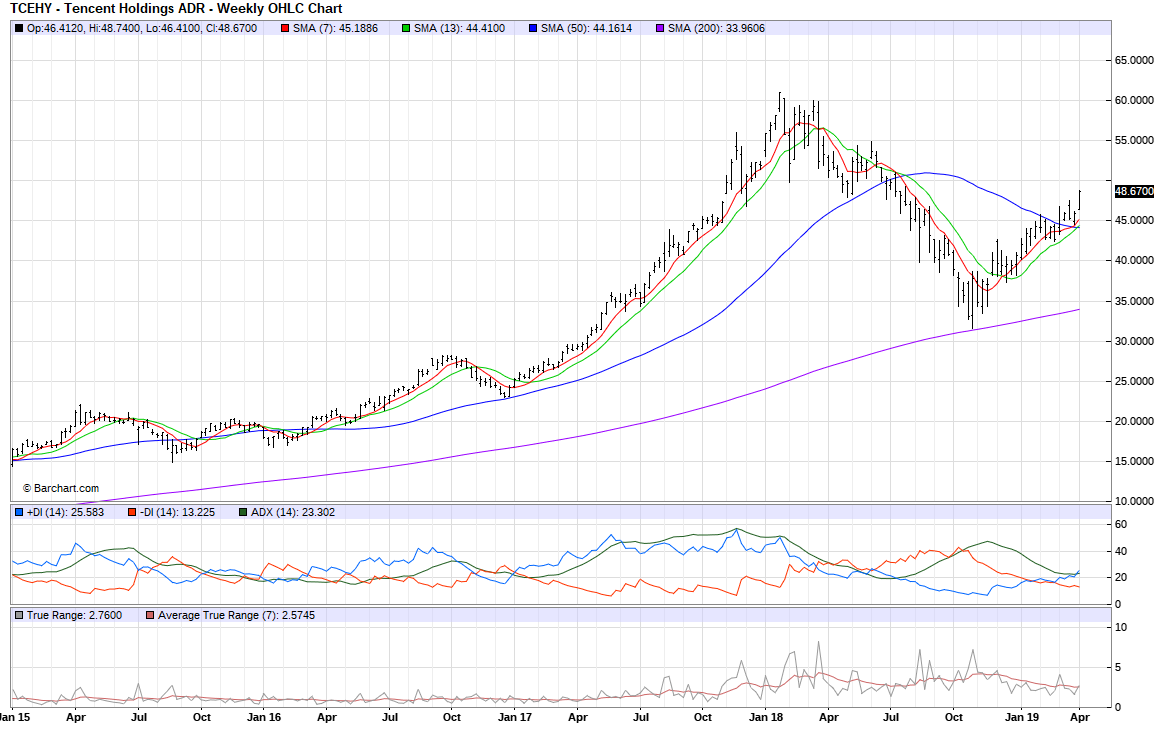Click the Barchart.com copyright text
The width and height of the screenshot is (1156, 748).
click(60, 489)
